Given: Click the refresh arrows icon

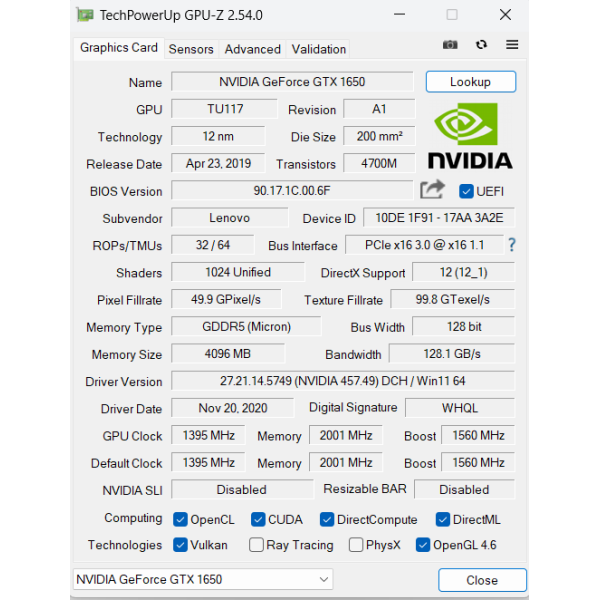Looking at the screenshot, I should pos(481,45).
